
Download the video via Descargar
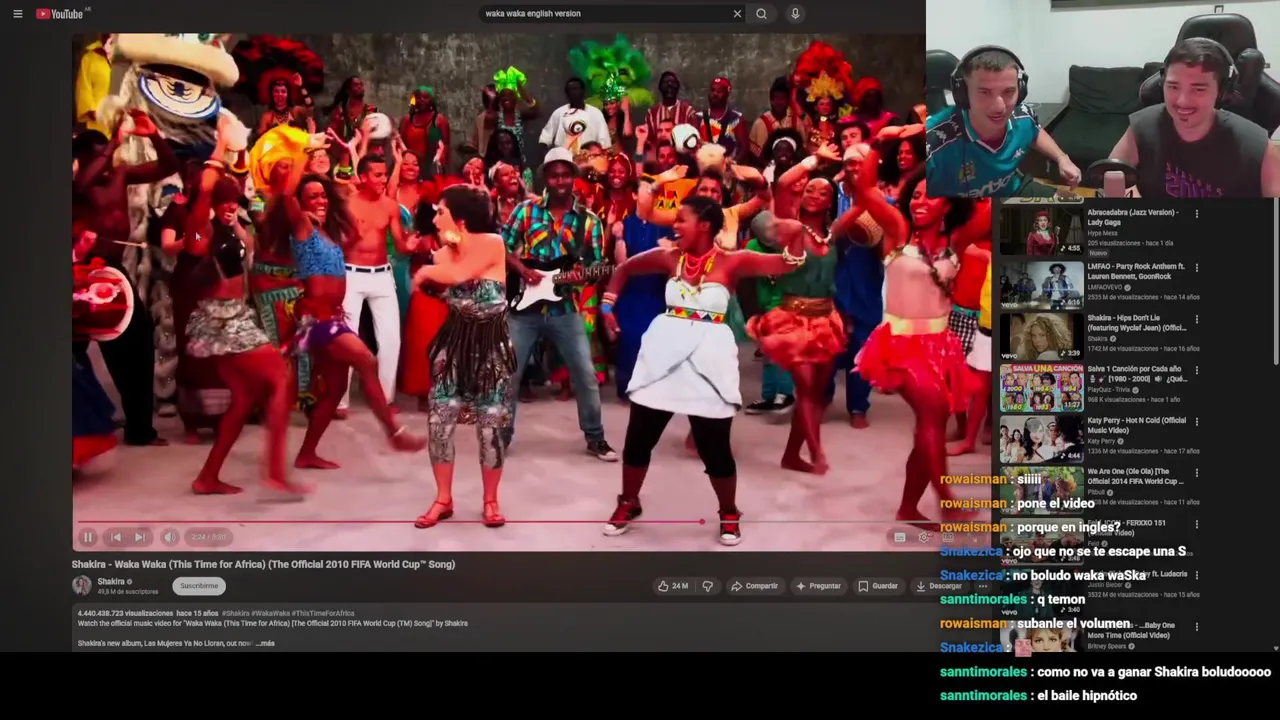click(x=938, y=586)
